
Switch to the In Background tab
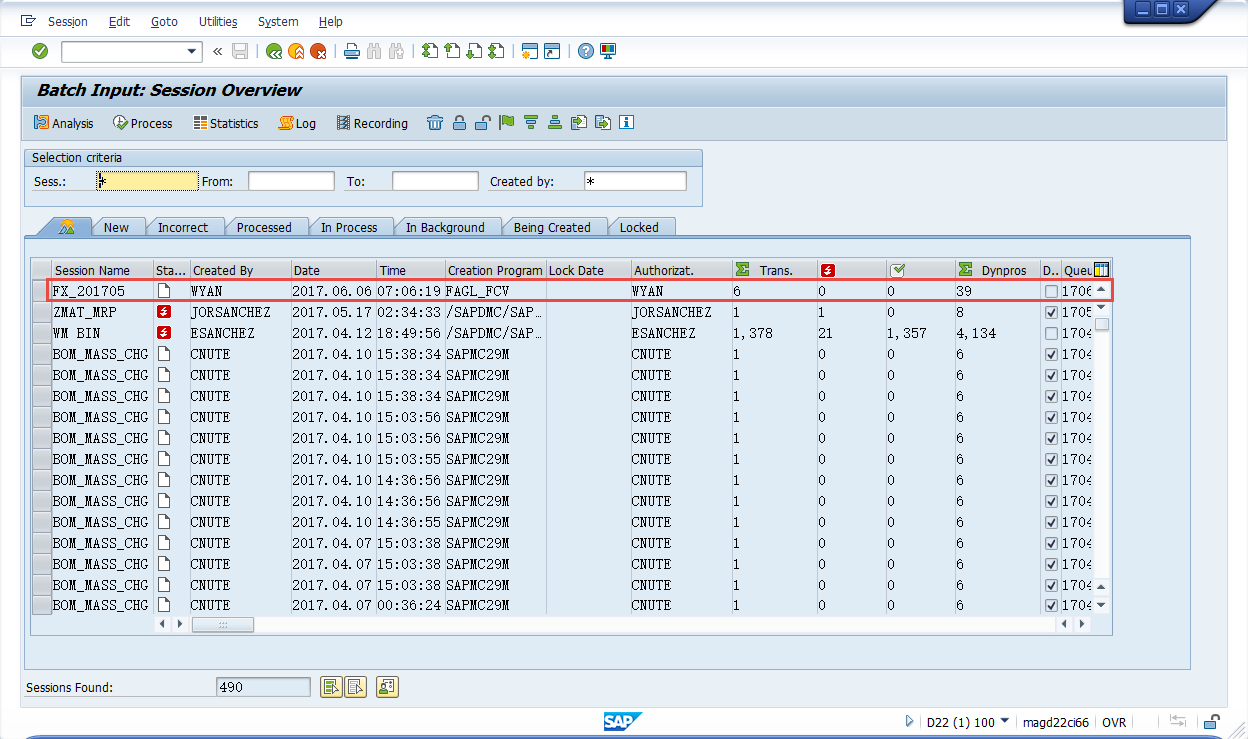[x=445, y=227]
